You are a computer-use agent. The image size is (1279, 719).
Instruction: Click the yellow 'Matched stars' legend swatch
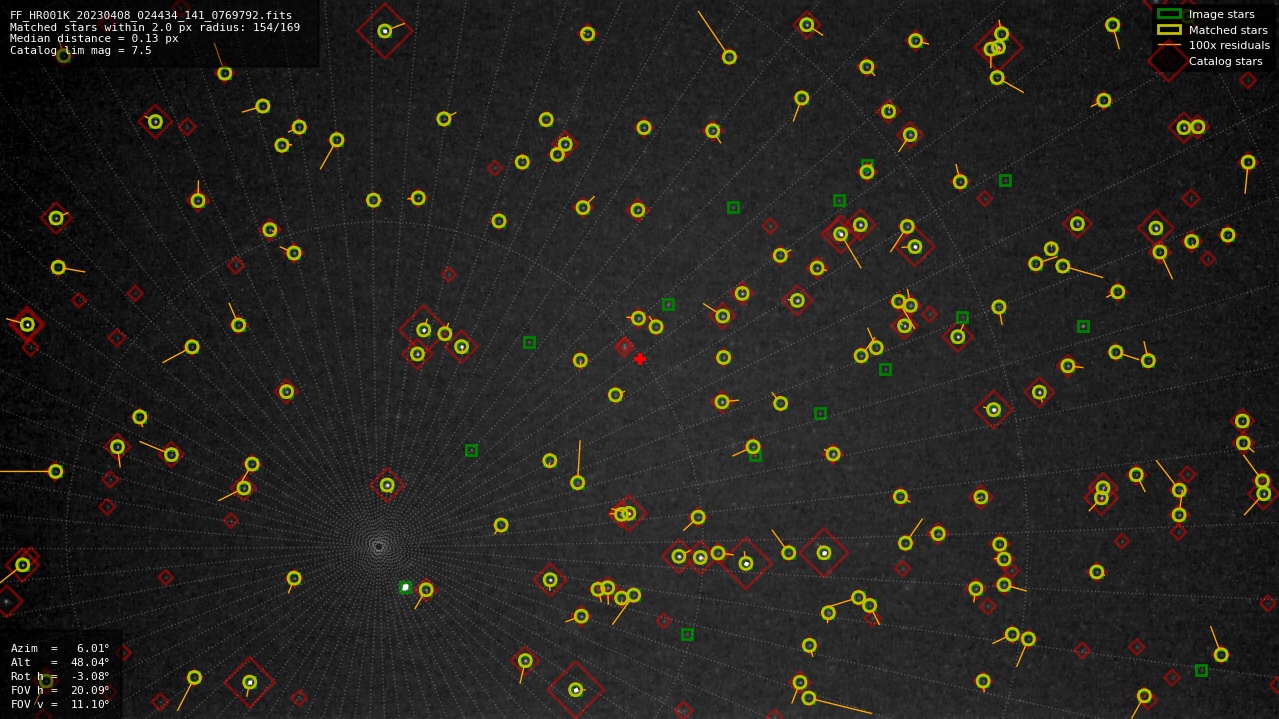point(1169,29)
